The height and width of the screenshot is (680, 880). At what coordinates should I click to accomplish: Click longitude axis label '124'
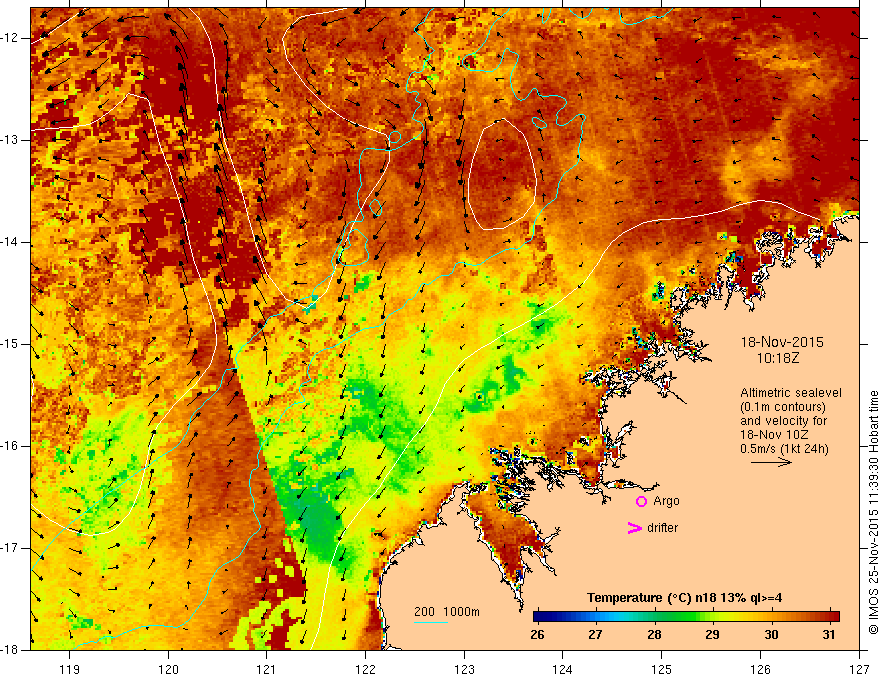pyautogui.click(x=563, y=669)
